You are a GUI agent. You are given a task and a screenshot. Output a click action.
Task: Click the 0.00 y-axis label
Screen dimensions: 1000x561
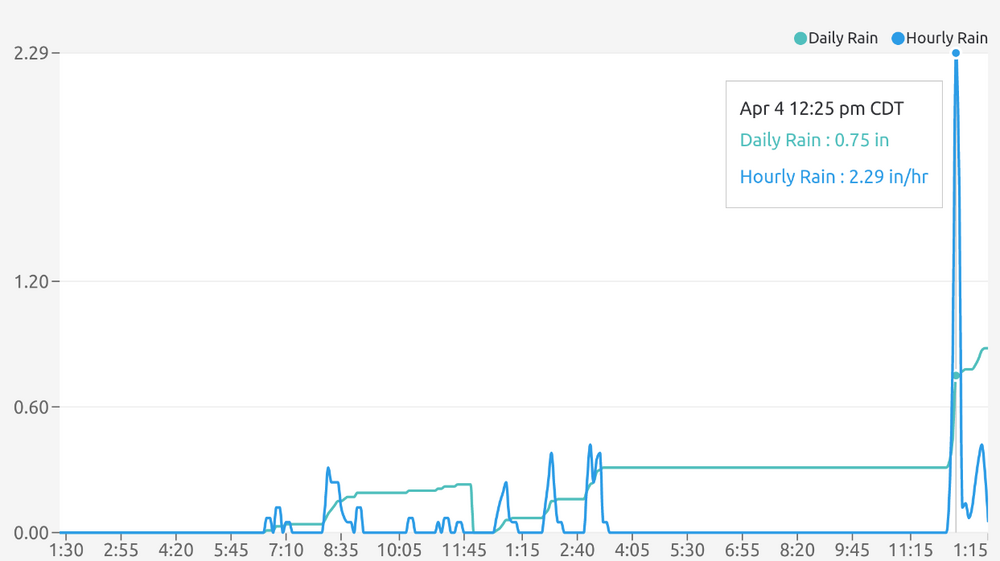click(31, 532)
